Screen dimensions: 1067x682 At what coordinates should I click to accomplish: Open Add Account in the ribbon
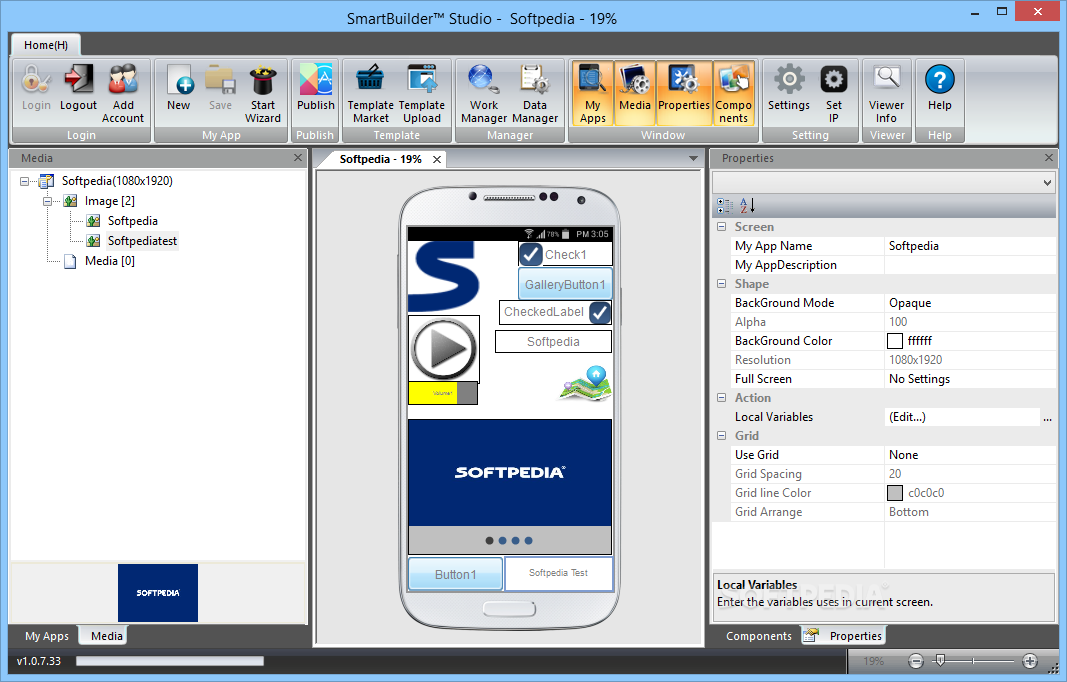pyautogui.click(x=123, y=94)
